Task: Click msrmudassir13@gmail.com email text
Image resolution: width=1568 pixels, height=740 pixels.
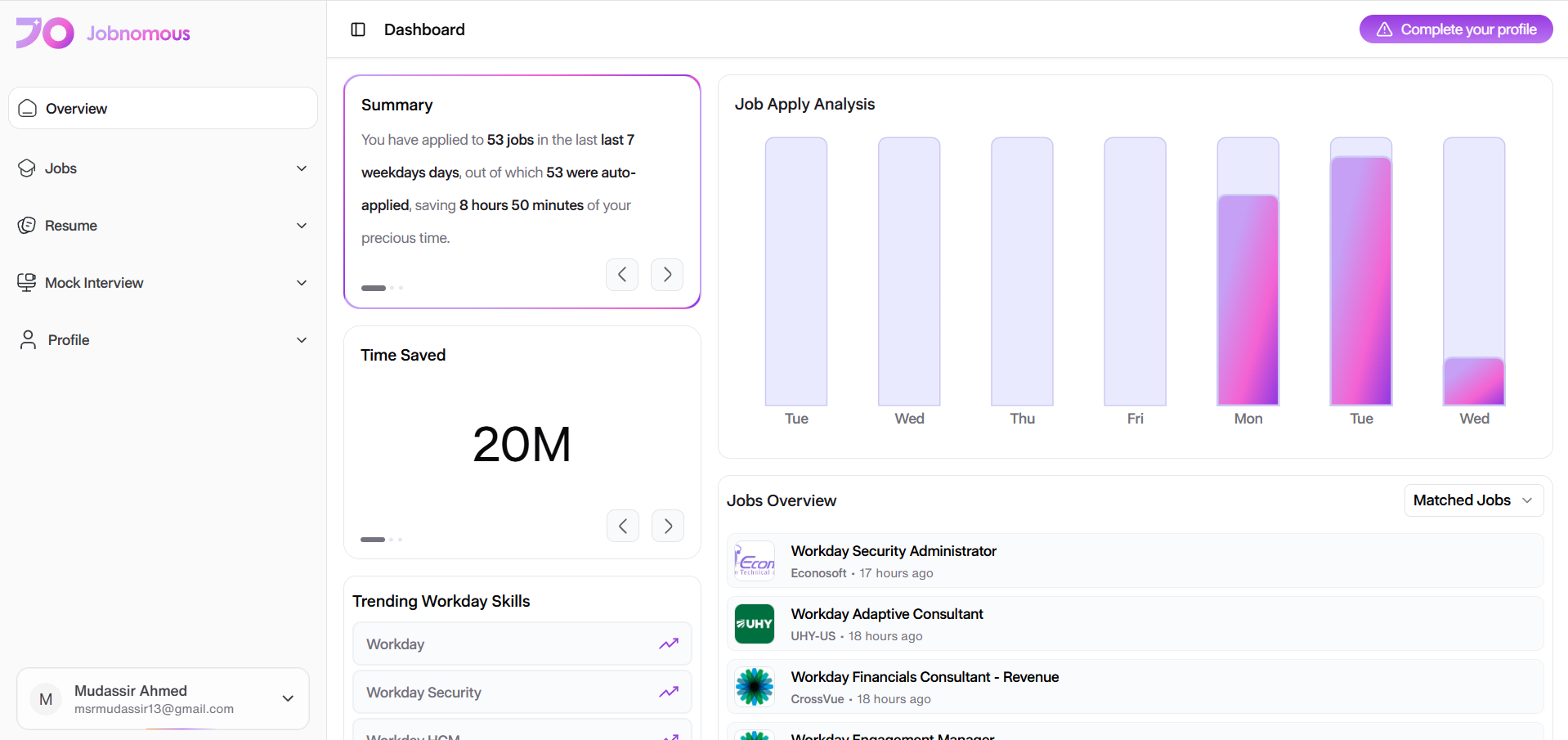Action: pyautogui.click(x=154, y=709)
